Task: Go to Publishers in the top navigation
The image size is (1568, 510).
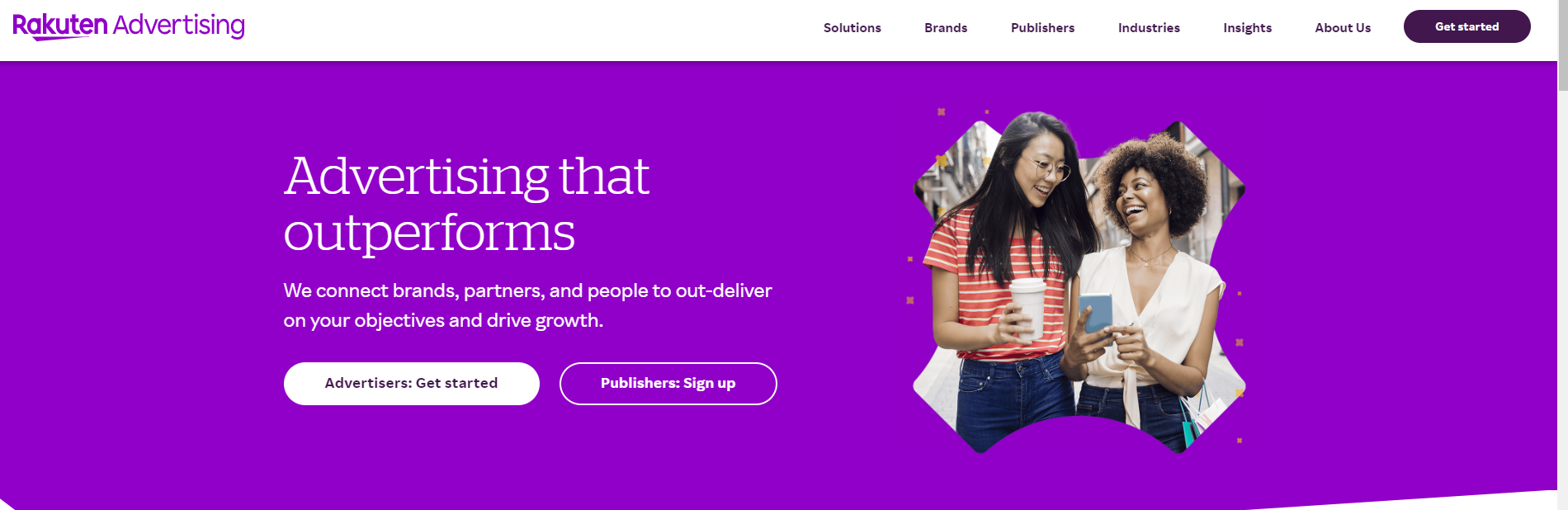Action: pos(1042,28)
